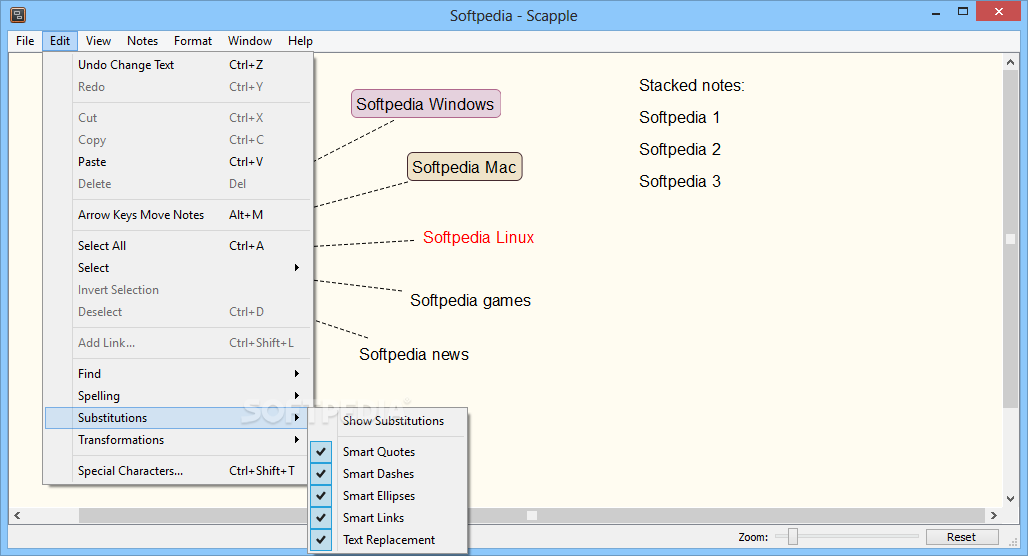Expand the Substitutions submenu

point(178,418)
